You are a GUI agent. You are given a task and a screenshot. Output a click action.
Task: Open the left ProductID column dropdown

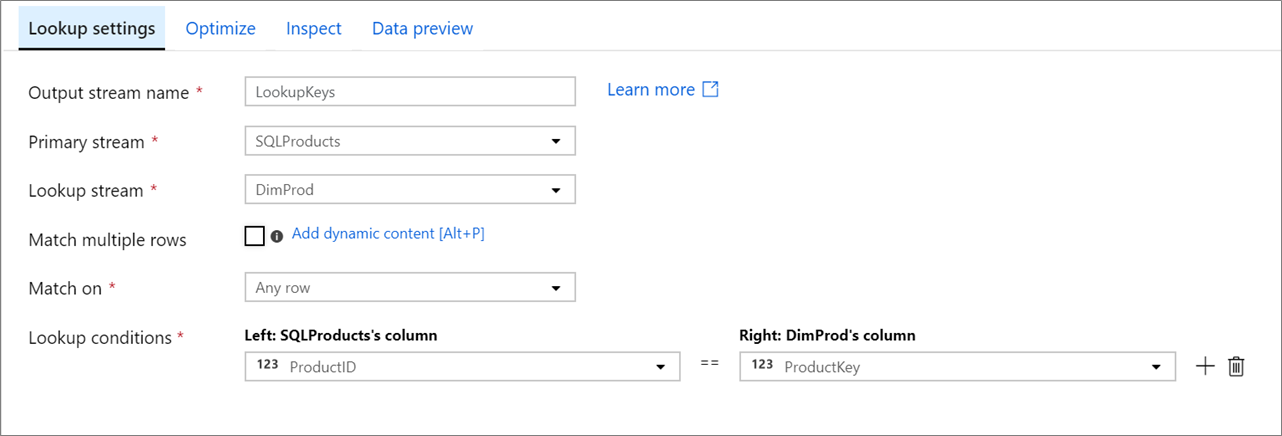[x=463, y=366]
